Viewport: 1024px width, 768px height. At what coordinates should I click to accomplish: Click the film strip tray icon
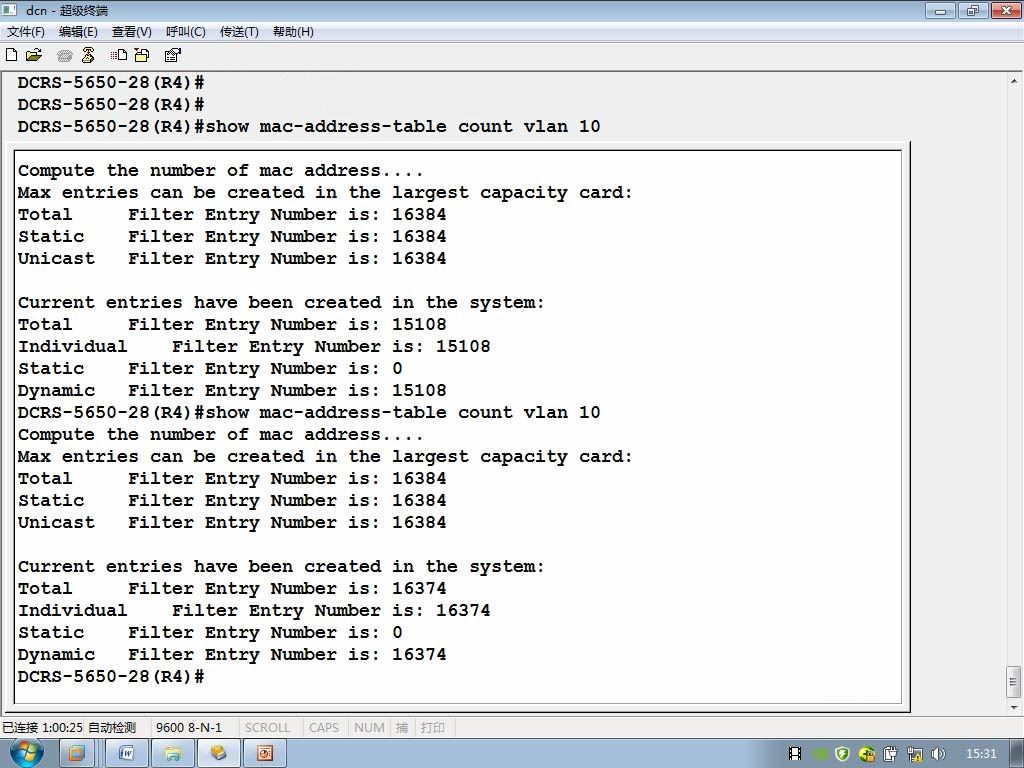pos(795,754)
